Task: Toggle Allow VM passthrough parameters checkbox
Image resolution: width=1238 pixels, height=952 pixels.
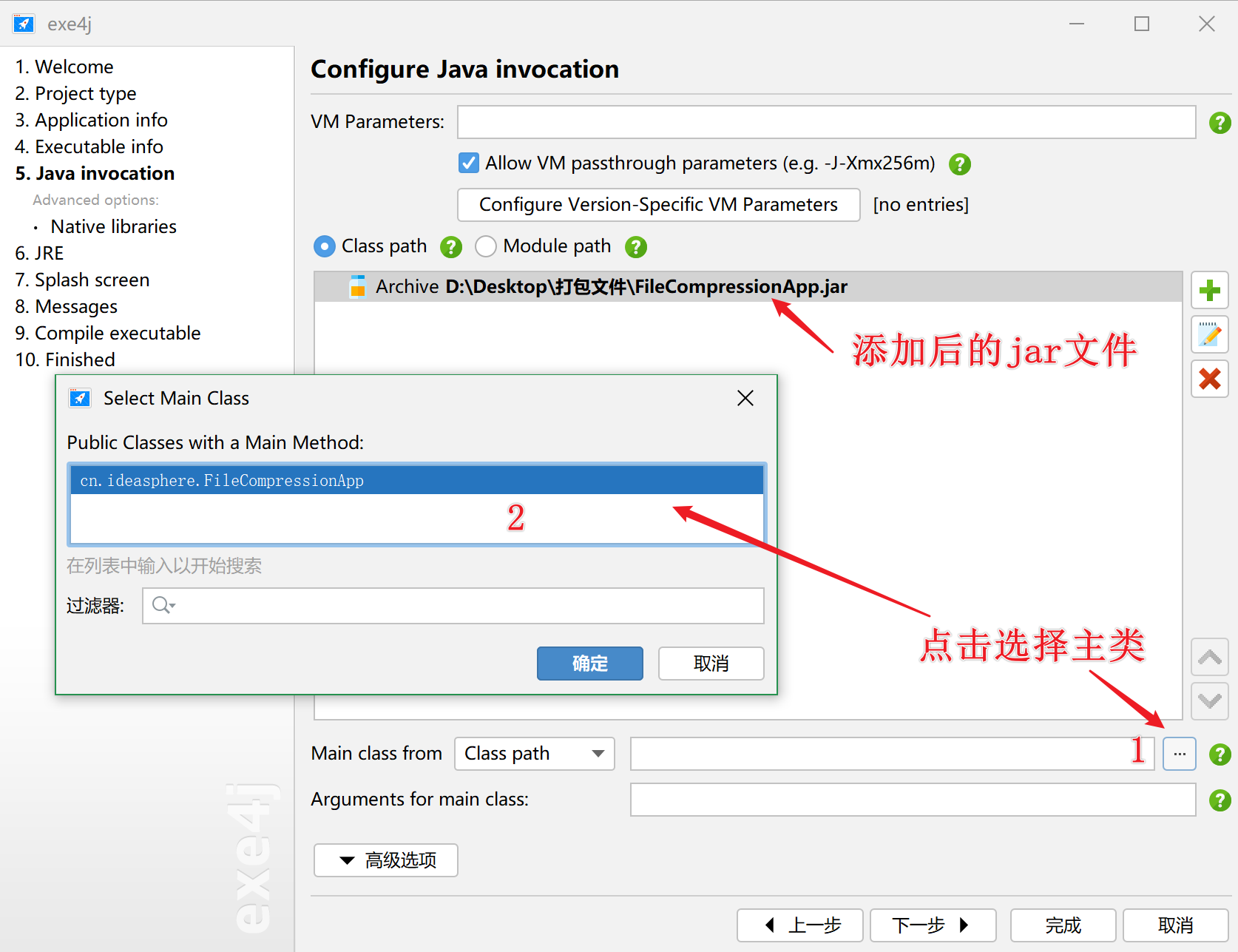Action: [469, 163]
